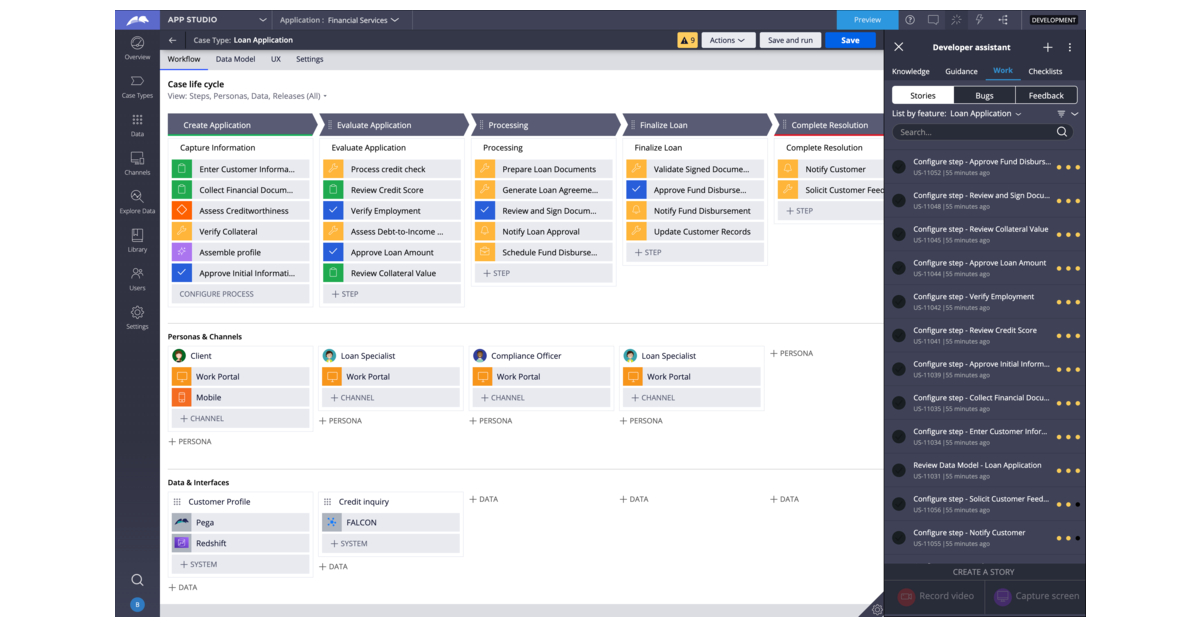Expand the Actions dropdown
This screenshot has width=1200, height=627.
(x=728, y=40)
